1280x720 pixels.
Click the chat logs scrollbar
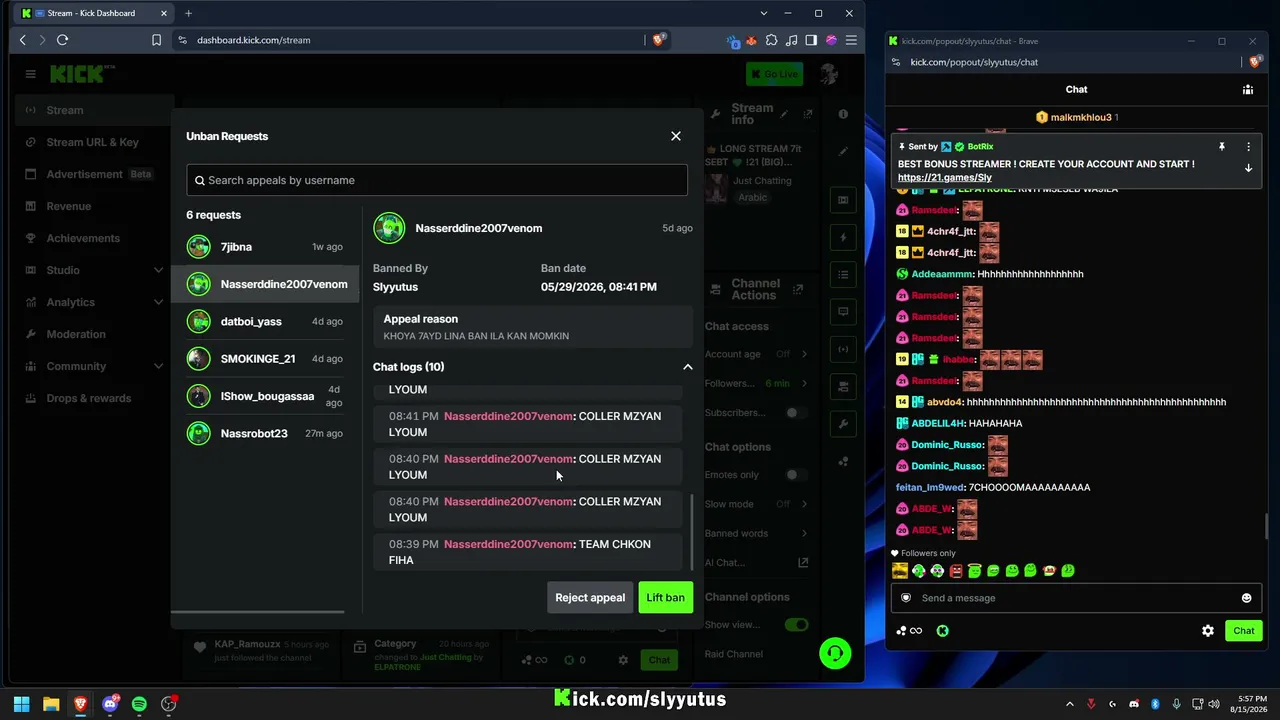tap(691, 530)
